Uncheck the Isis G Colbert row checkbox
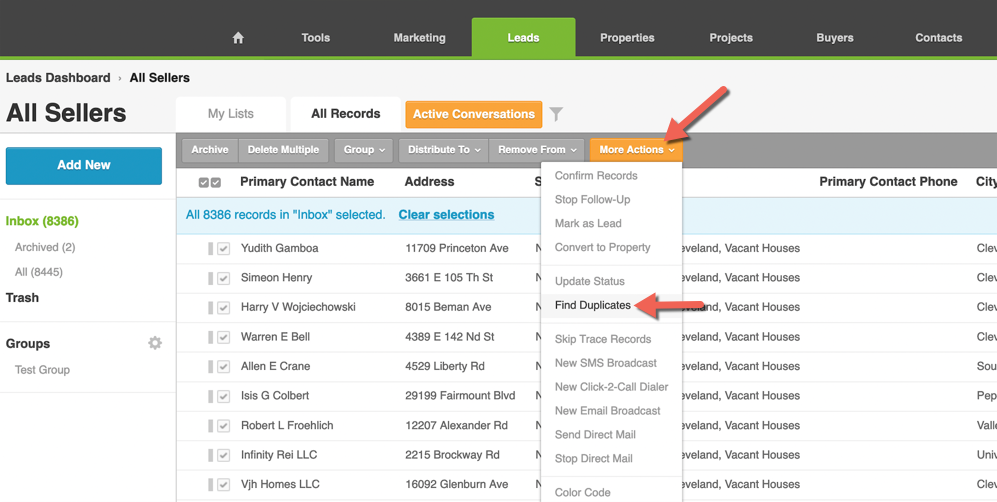The width and height of the screenshot is (997, 502). pyautogui.click(x=223, y=396)
